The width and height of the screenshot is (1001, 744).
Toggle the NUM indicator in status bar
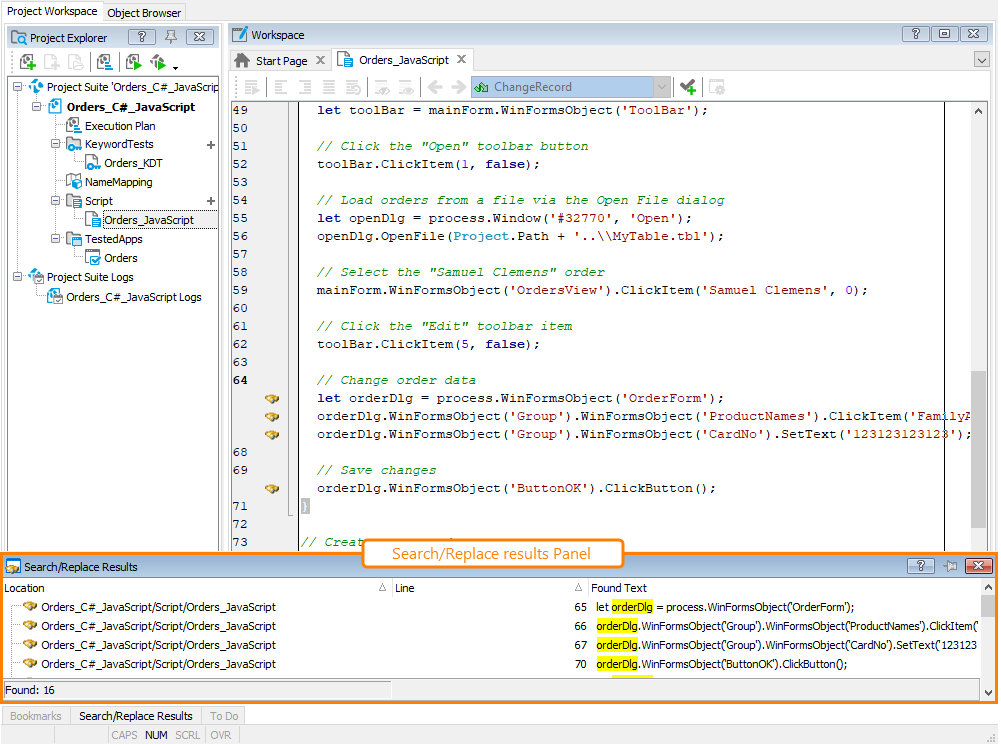click(156, 735)
